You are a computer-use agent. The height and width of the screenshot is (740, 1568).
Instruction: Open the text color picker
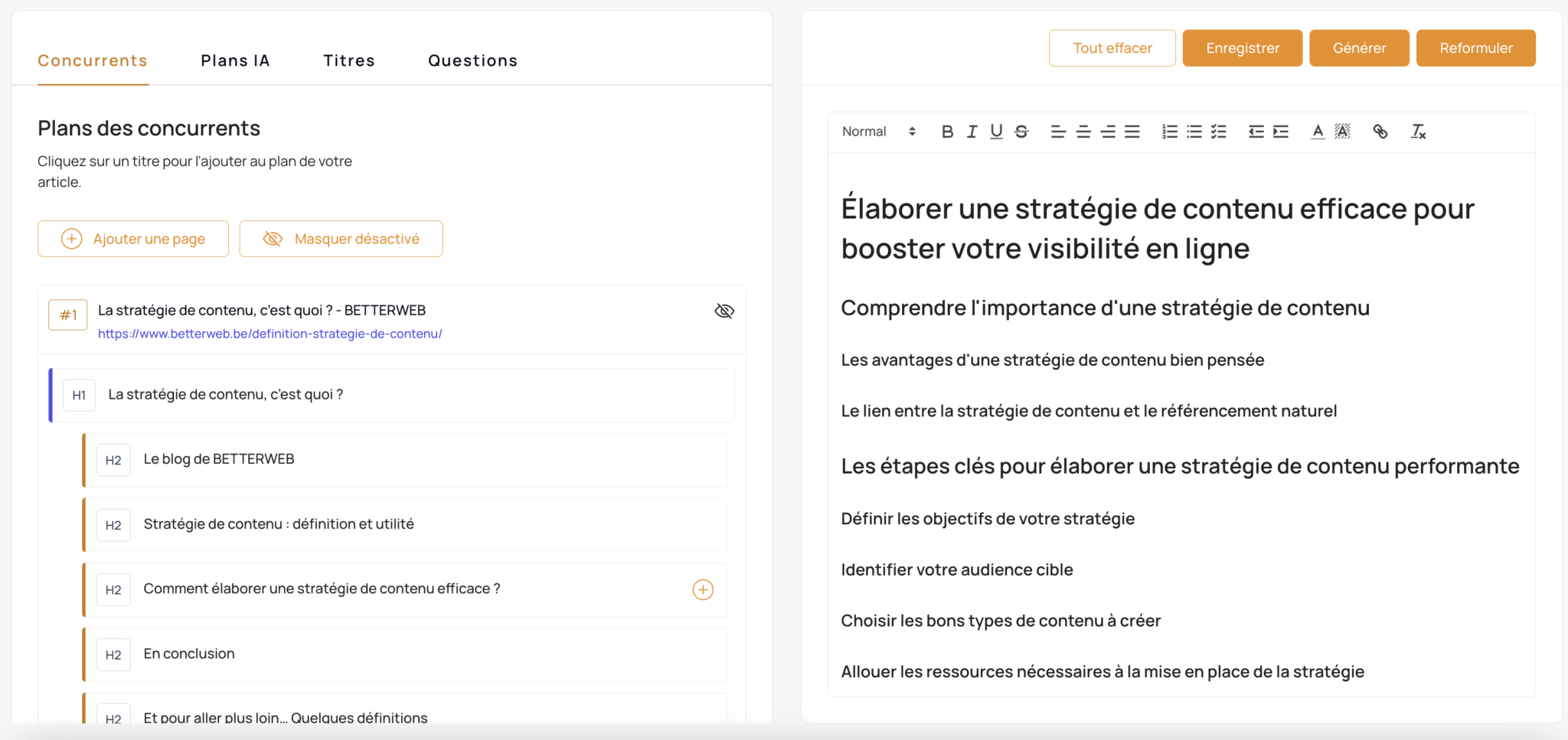1317,131
